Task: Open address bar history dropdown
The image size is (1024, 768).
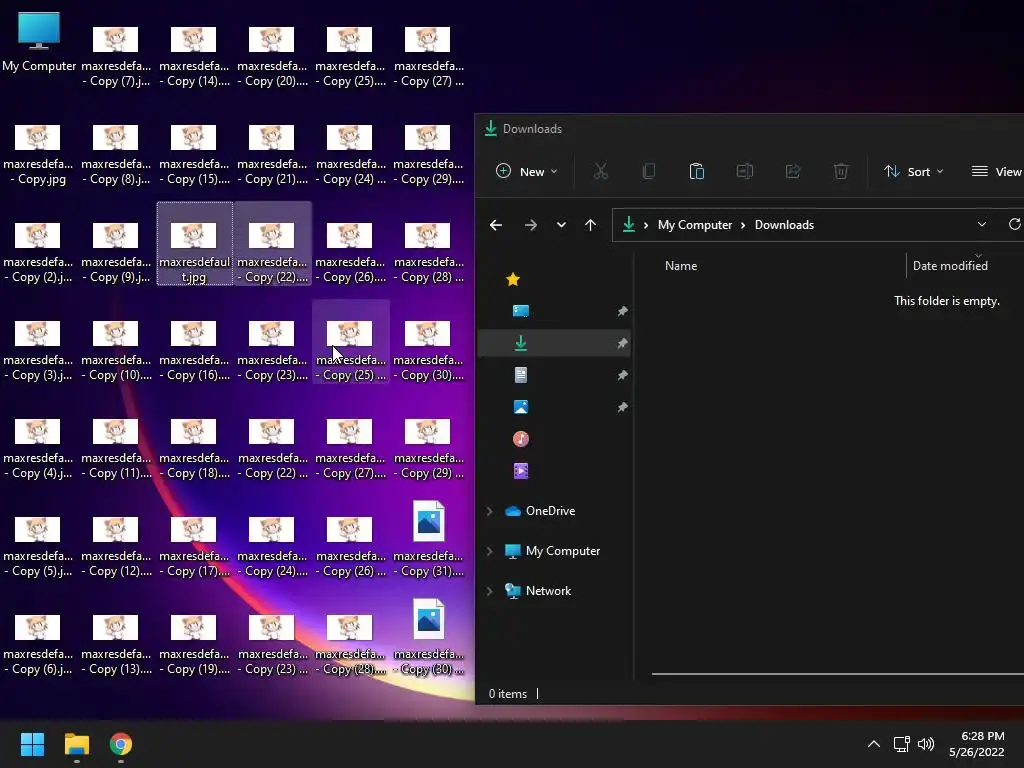Action: tap(982, 224)
